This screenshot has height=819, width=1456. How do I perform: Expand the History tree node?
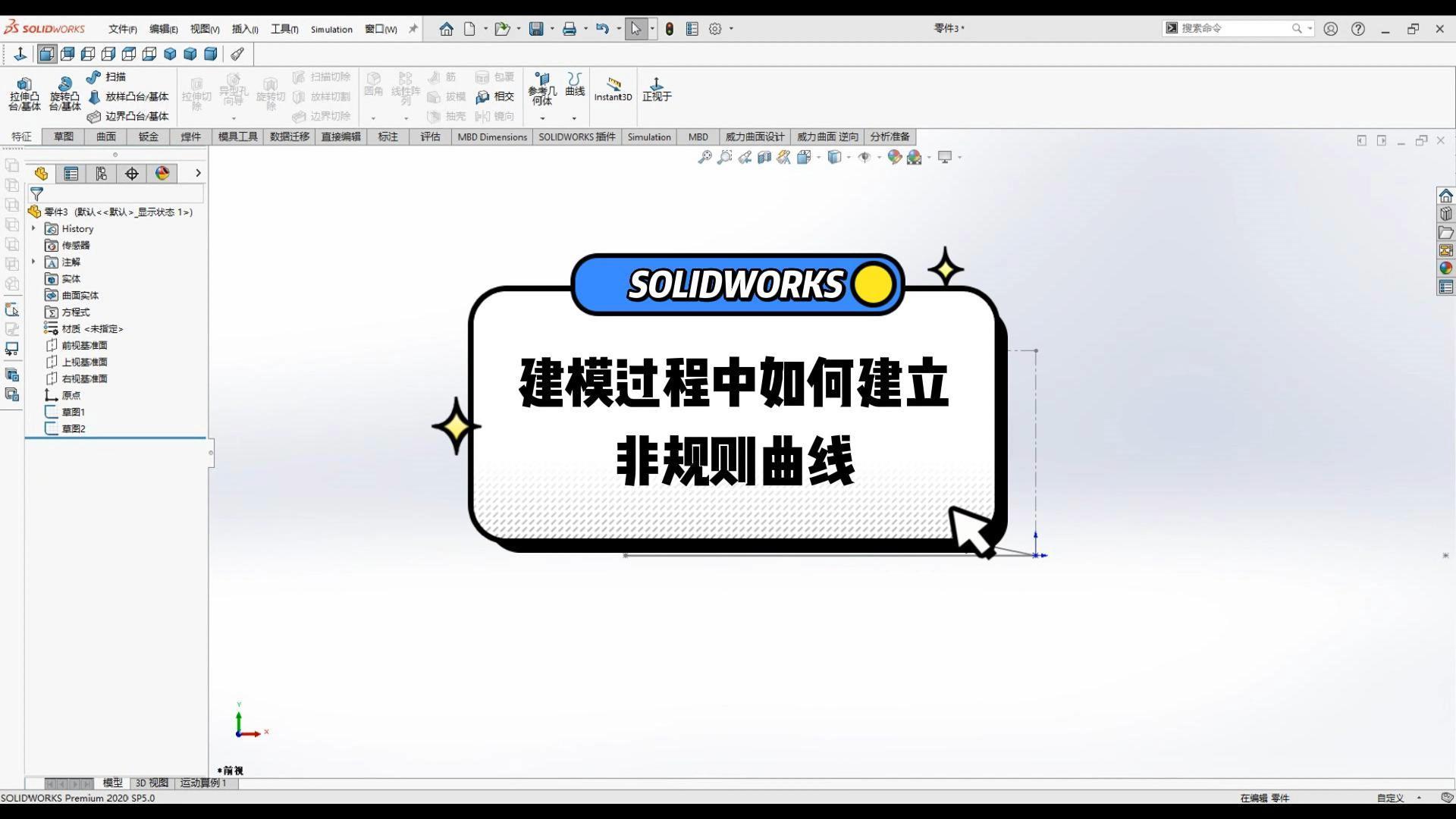click(33, 228)
